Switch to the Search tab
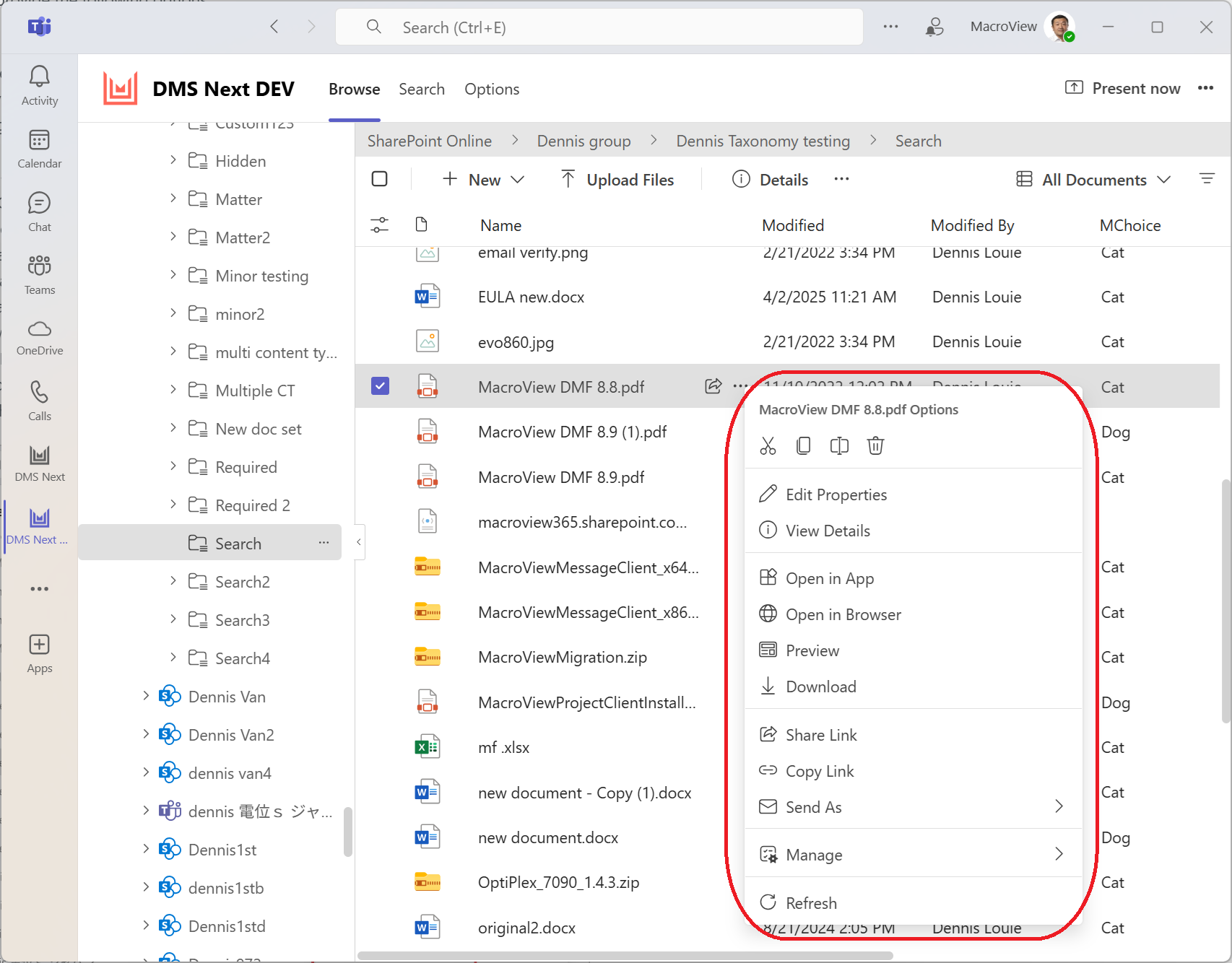1232x963 pixels. (x=422, y=89)
